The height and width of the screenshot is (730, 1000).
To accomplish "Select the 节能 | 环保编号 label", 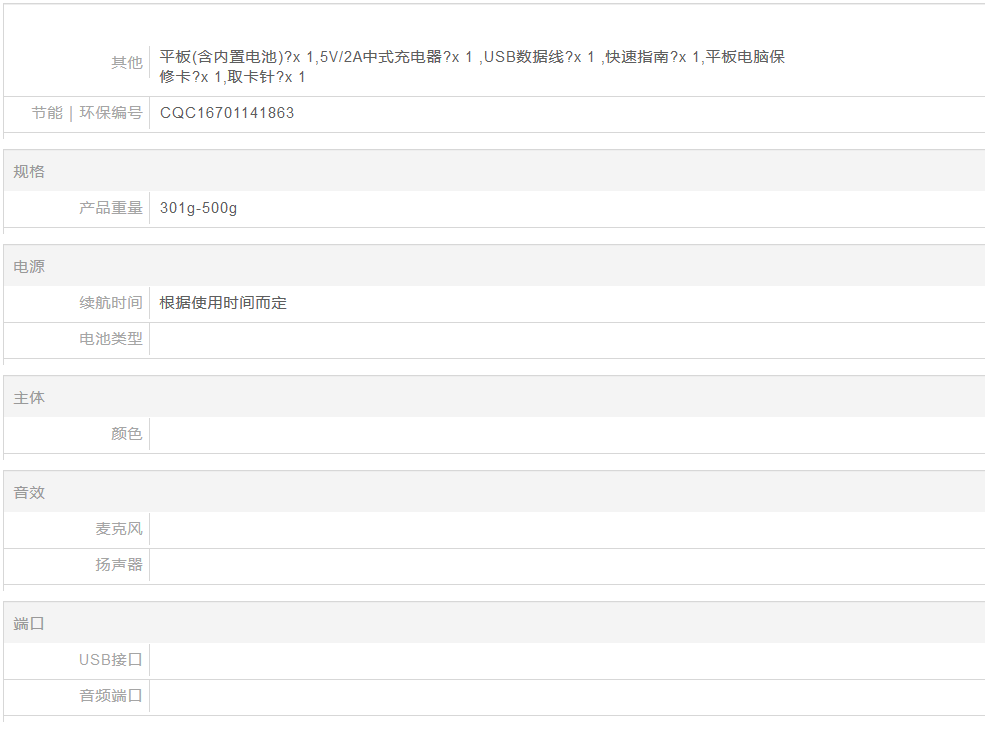I will (x=87, y=113).
